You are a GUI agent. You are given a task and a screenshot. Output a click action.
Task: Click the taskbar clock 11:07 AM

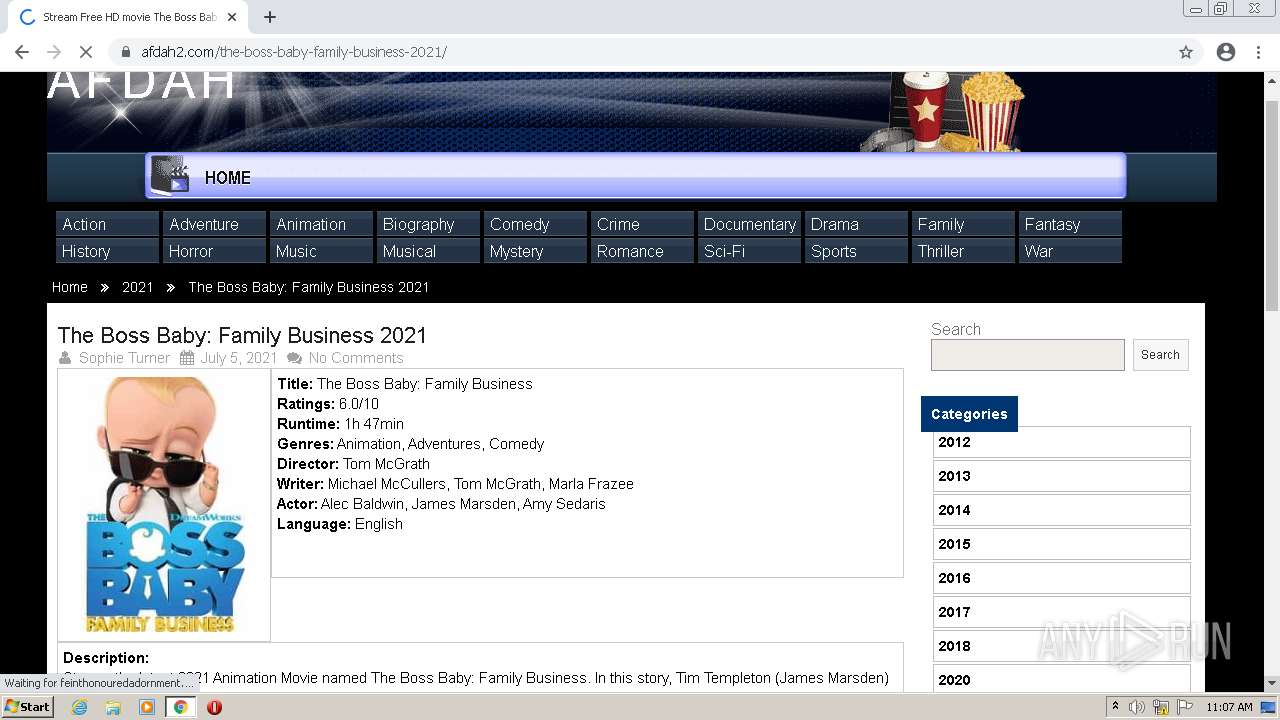tap(1229, 707)
